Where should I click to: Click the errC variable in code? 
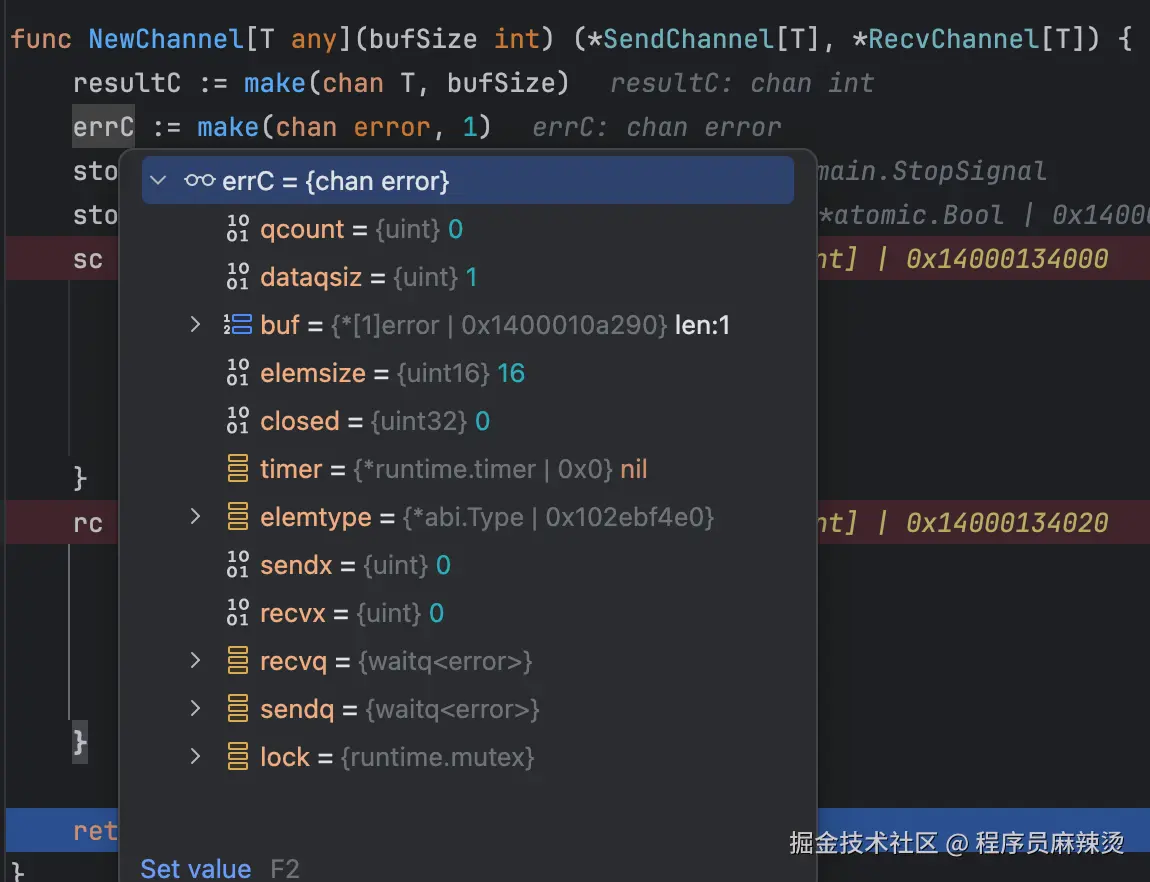(103, 127)
